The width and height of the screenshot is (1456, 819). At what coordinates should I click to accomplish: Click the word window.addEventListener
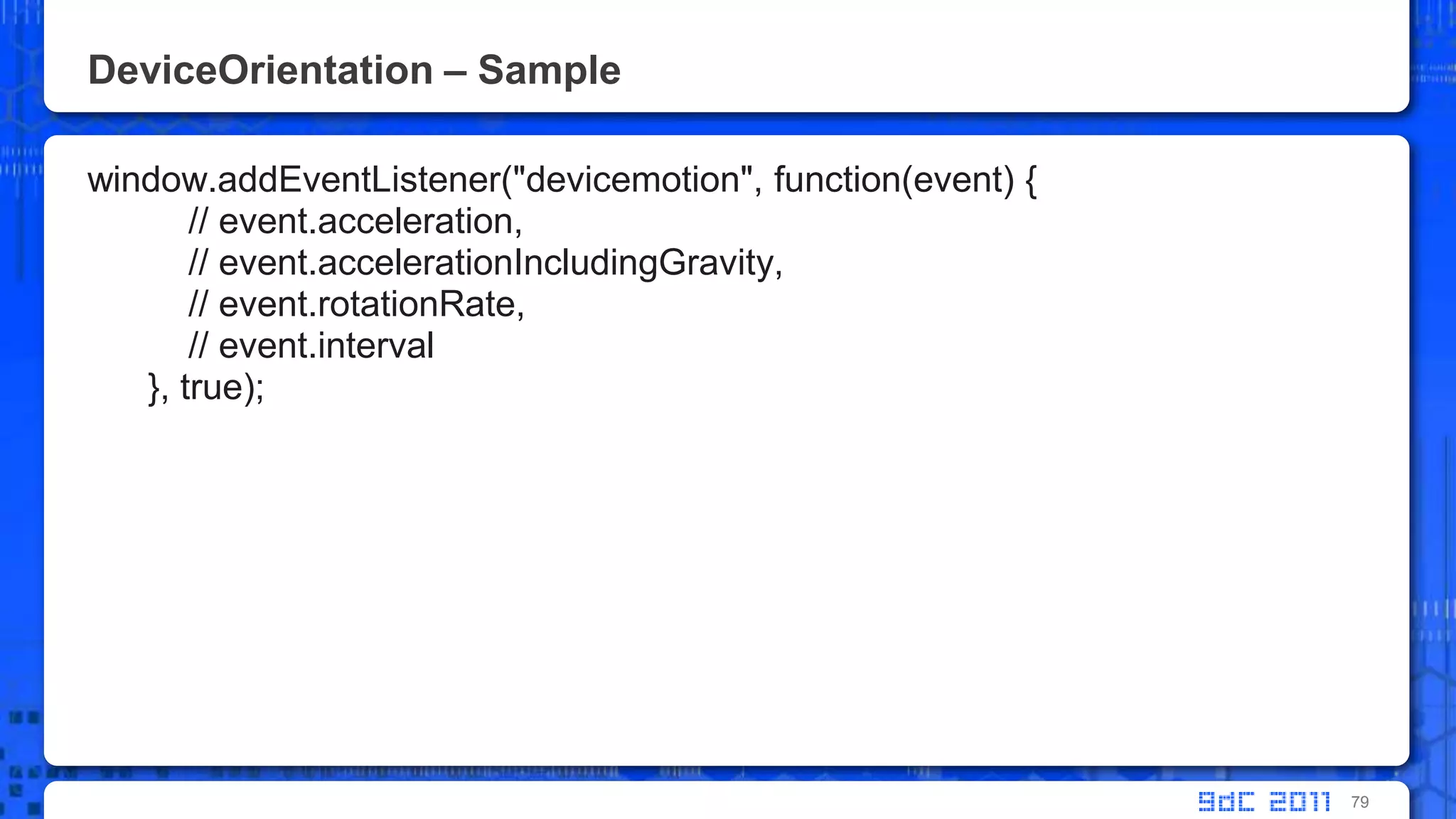294,179
